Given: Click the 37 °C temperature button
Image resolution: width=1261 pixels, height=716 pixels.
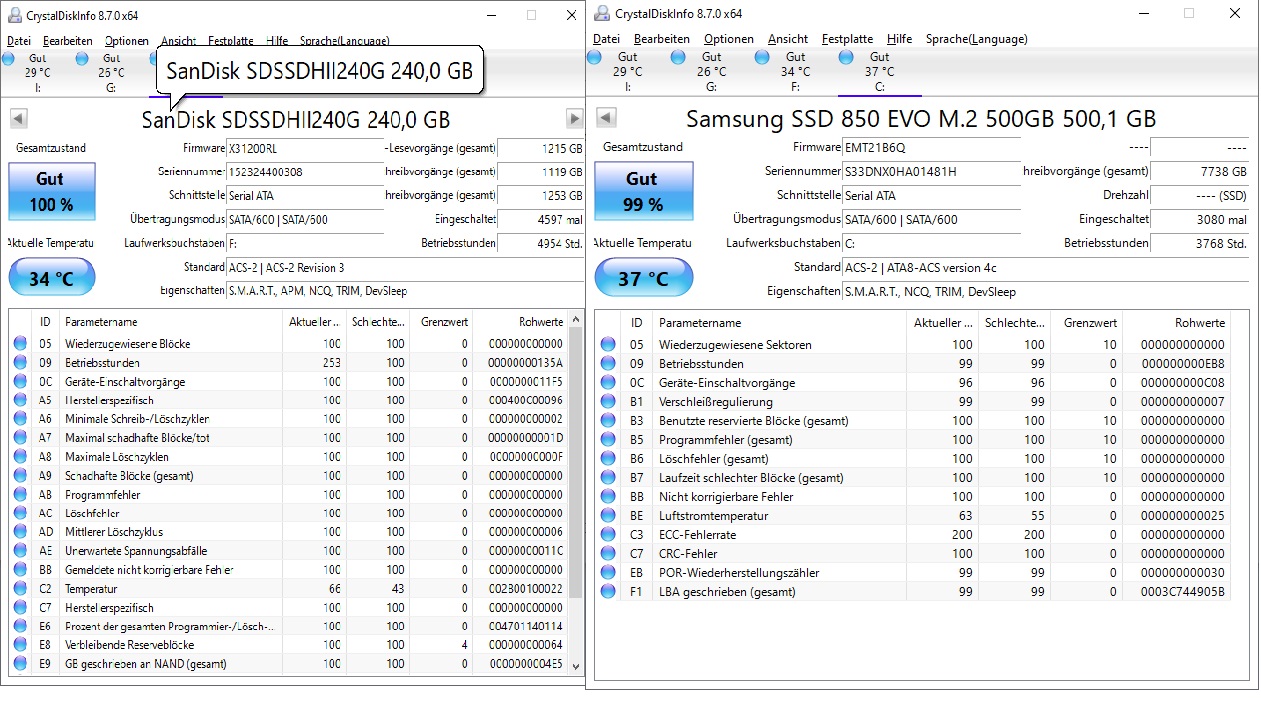Looking at the screenshot, I should [642, 278].
